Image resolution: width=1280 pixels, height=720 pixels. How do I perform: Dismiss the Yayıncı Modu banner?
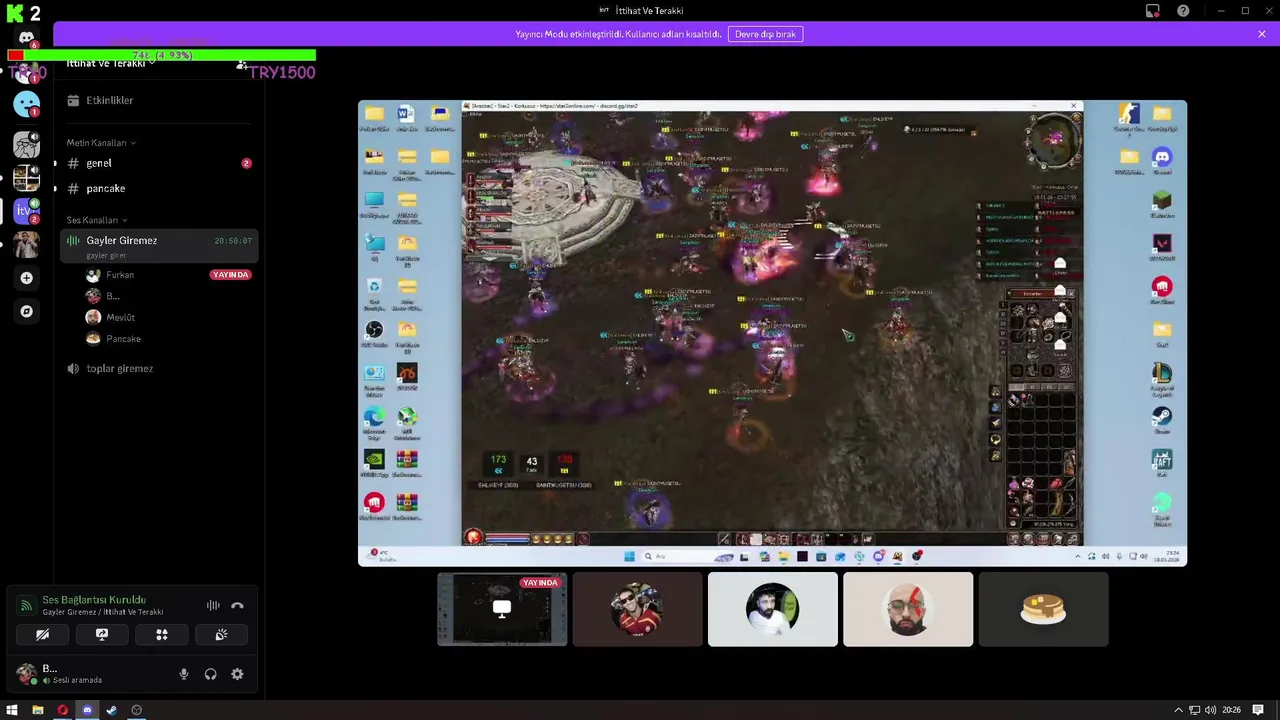[1262, 34]
